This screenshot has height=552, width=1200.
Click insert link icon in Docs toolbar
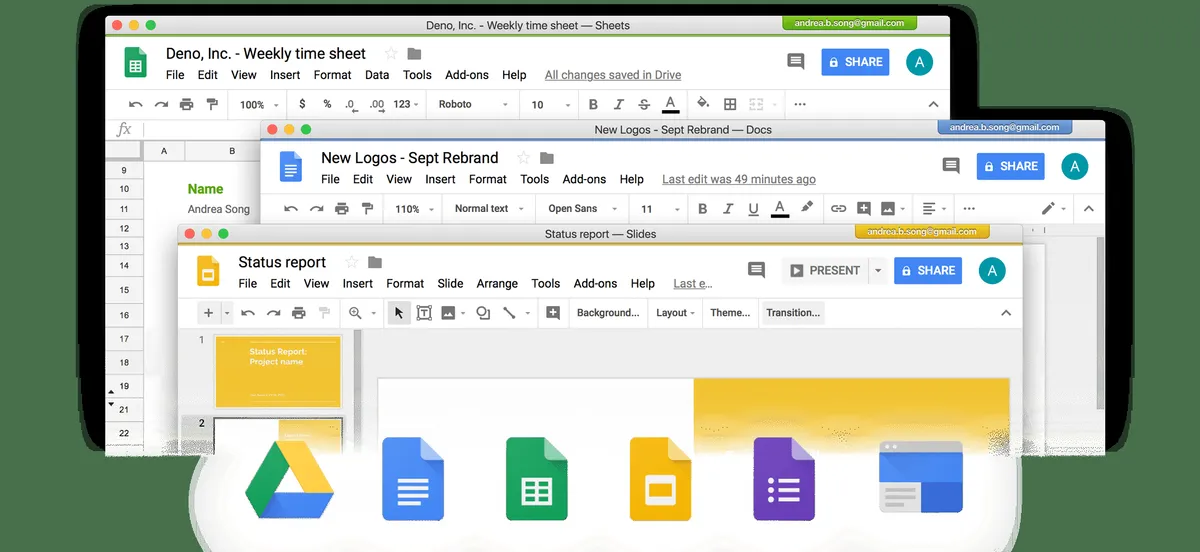pyautogui.click(x=838, y=209)
